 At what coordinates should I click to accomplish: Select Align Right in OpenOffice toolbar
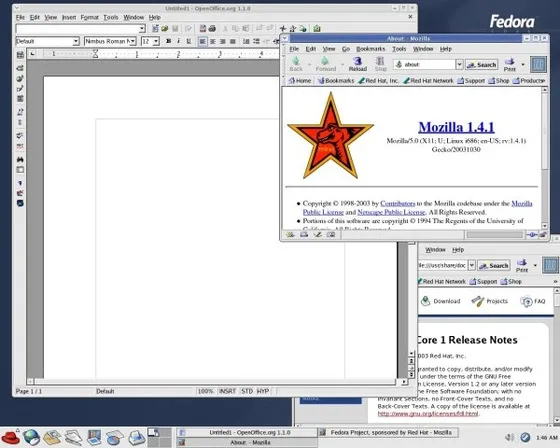click(x=222, y=41)
